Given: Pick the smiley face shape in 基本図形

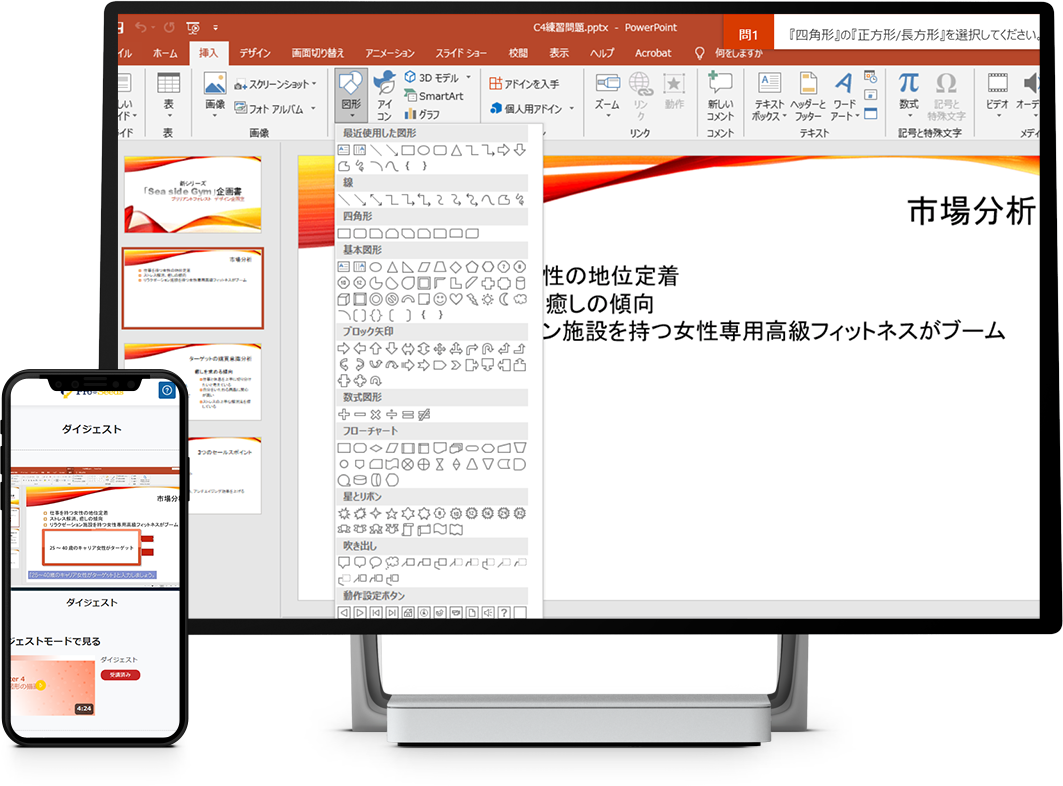Looking at the screenshot, I should pyautogui.click(x=440, y=299).
